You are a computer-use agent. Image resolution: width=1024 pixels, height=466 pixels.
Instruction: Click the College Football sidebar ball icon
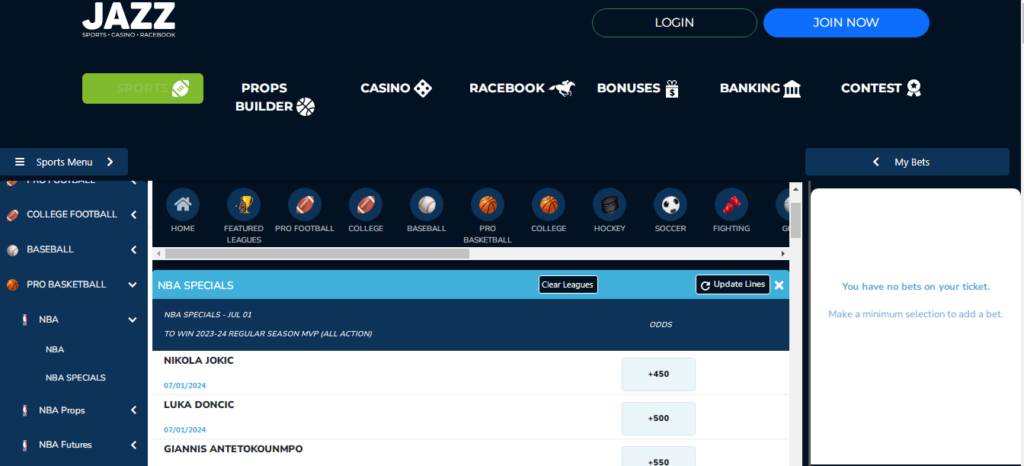point(12,215)
